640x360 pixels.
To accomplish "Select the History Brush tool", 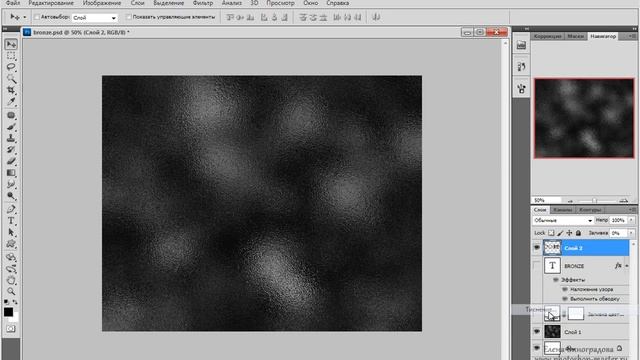I will click(11, 150).
